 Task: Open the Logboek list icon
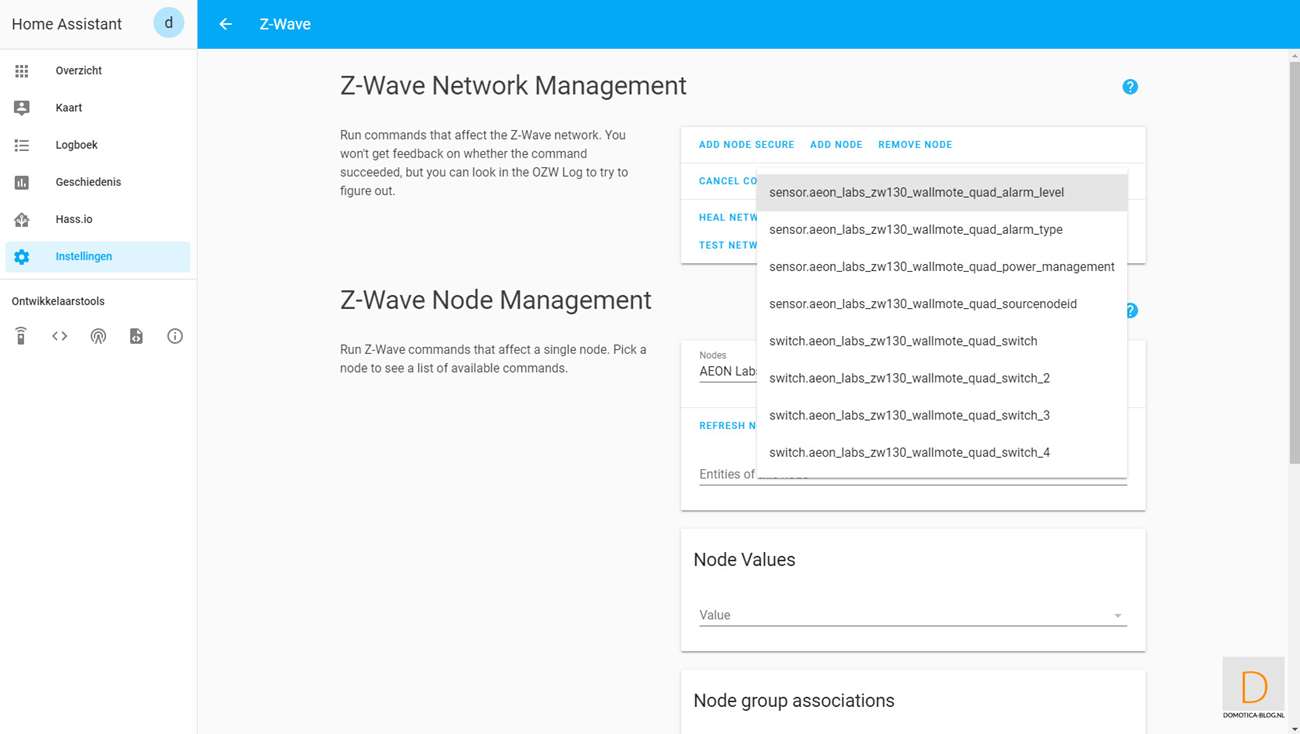pyautogui.click(x=22, y=145)
